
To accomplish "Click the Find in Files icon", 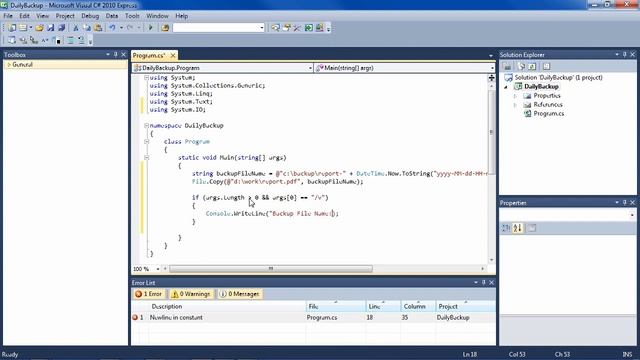I will coord(165,28).
